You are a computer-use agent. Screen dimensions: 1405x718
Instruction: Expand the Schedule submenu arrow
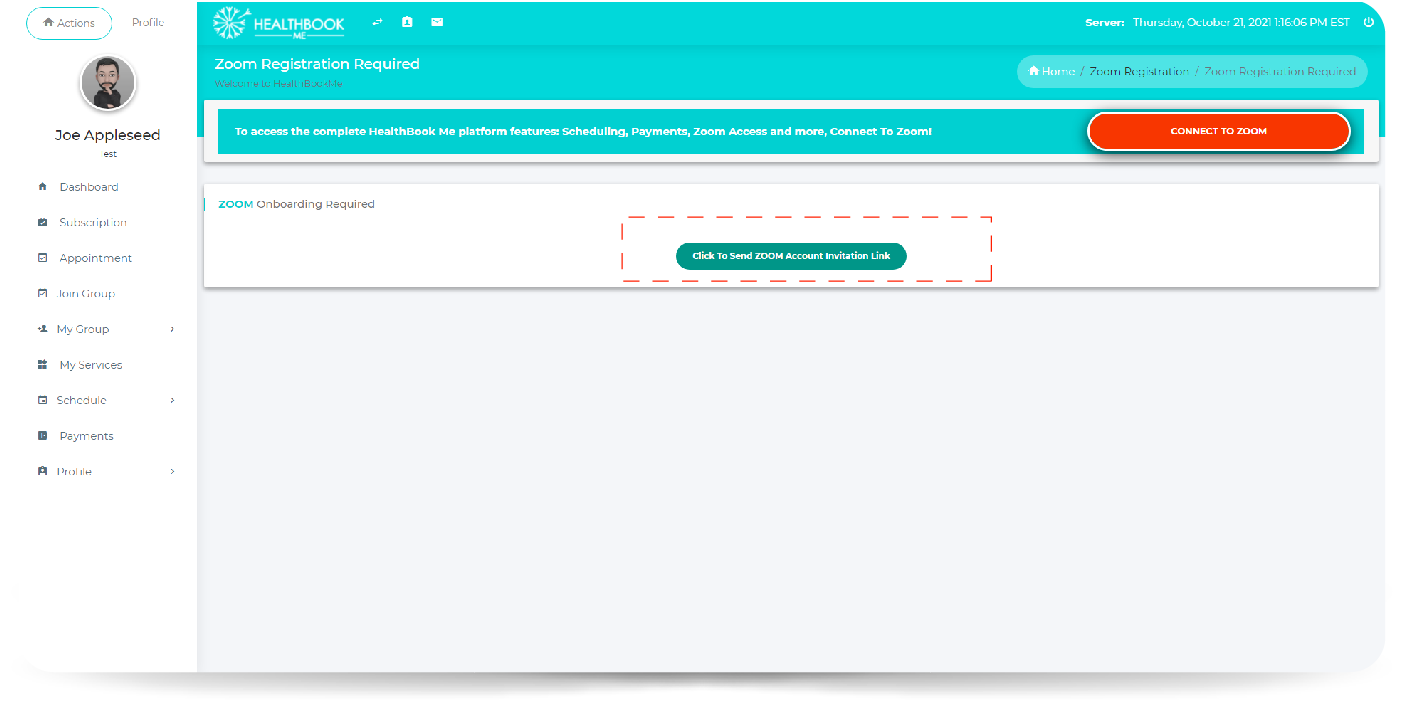[x=172, y=400]
